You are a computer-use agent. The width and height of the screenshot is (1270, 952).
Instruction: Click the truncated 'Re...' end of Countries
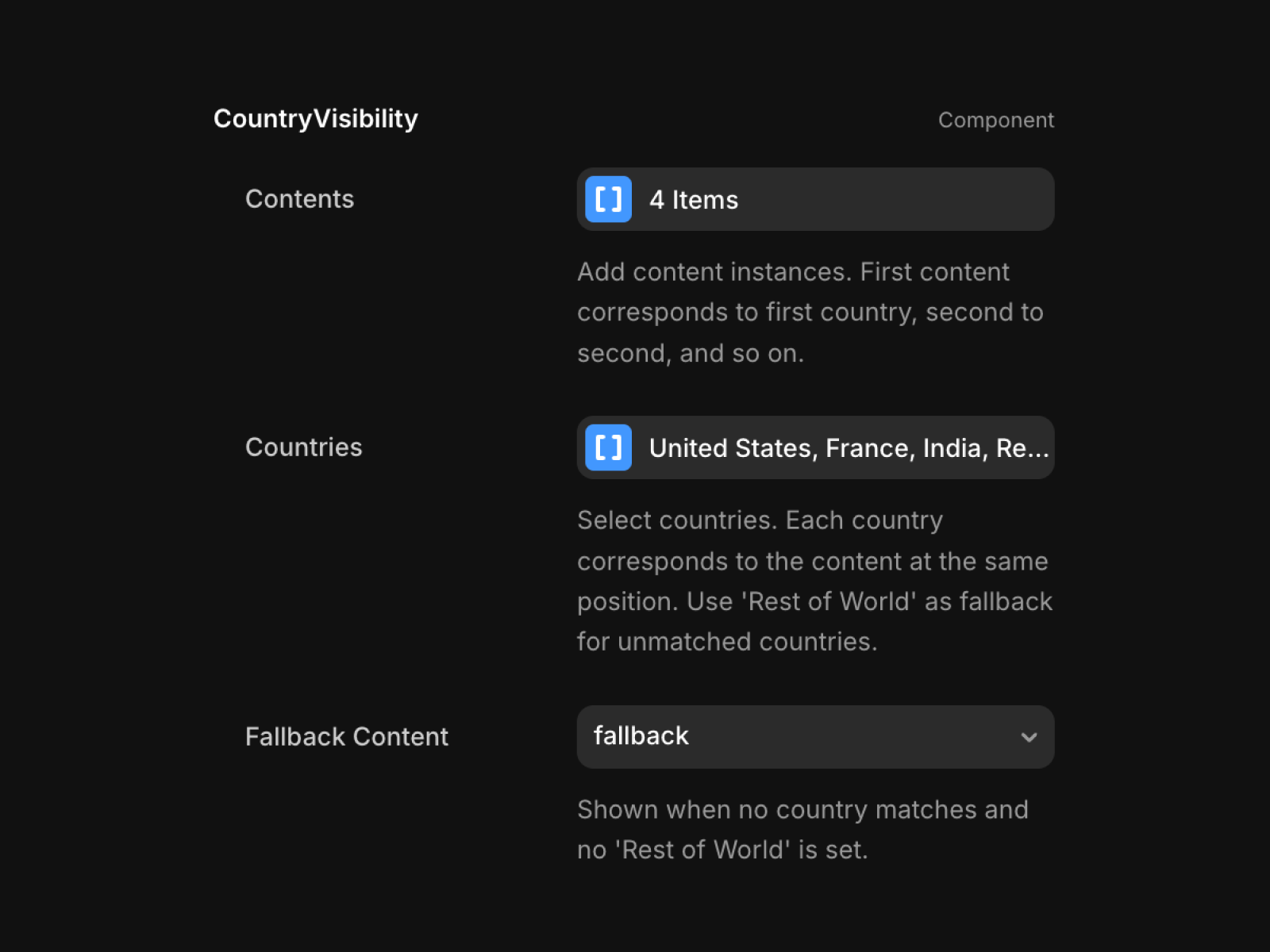pos(1022,448)
